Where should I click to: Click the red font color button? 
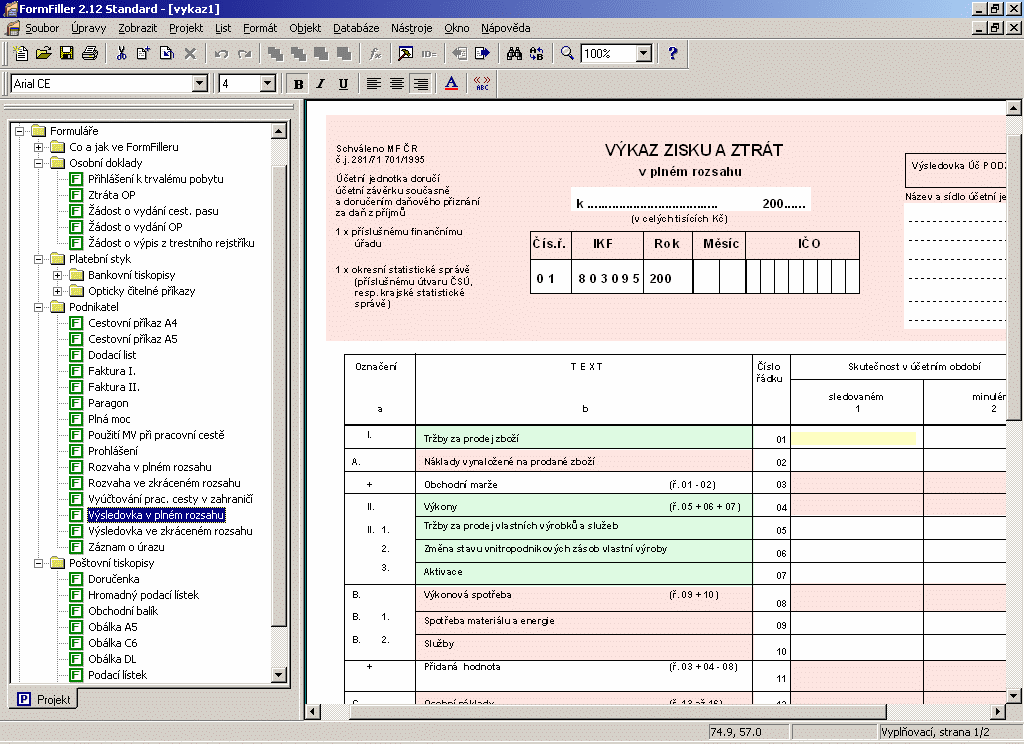(x=450, y=84)
